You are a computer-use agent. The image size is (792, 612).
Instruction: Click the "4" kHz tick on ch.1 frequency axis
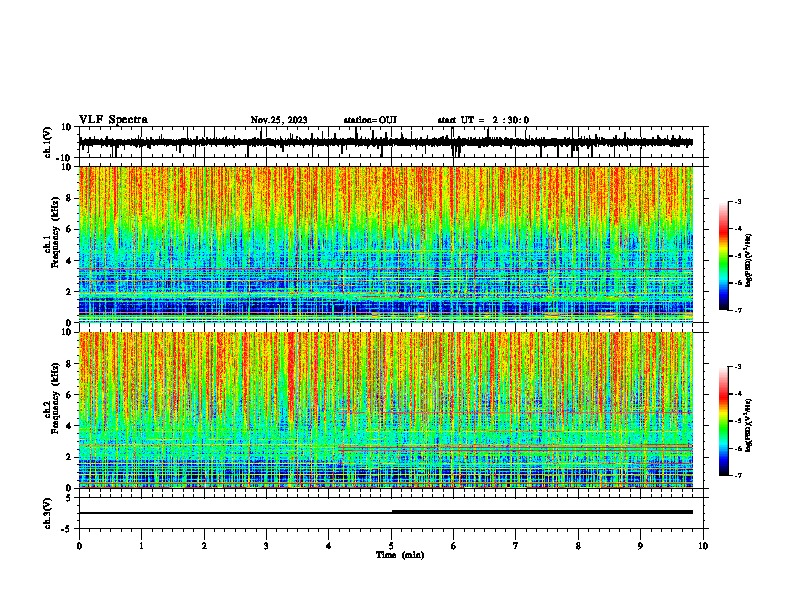[x=69, y=261]
